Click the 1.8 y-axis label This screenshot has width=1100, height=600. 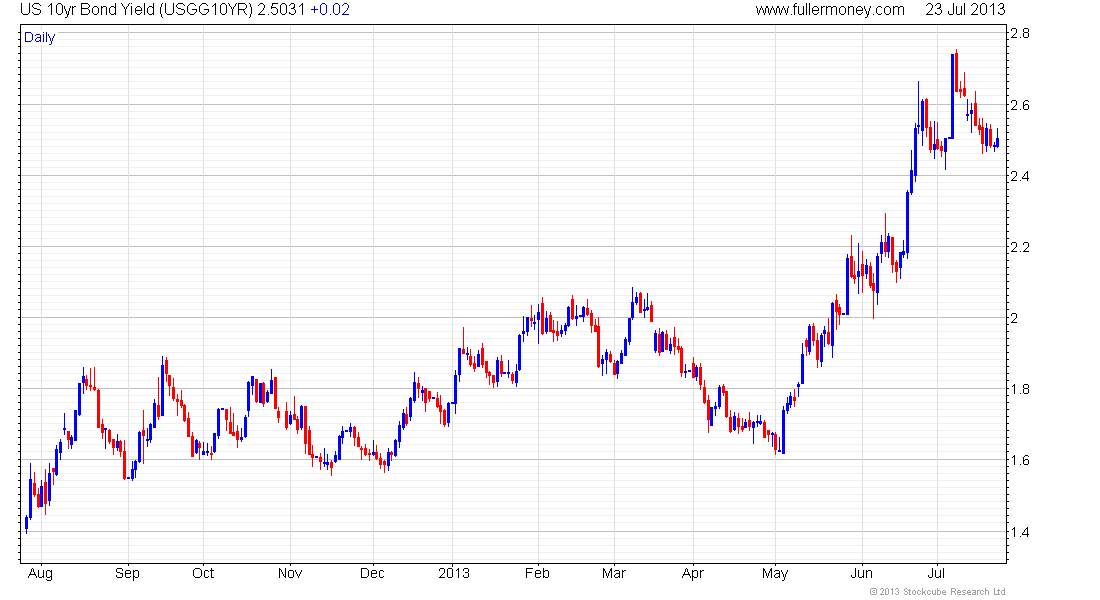pyautogui.click(x=1020, y=389)
